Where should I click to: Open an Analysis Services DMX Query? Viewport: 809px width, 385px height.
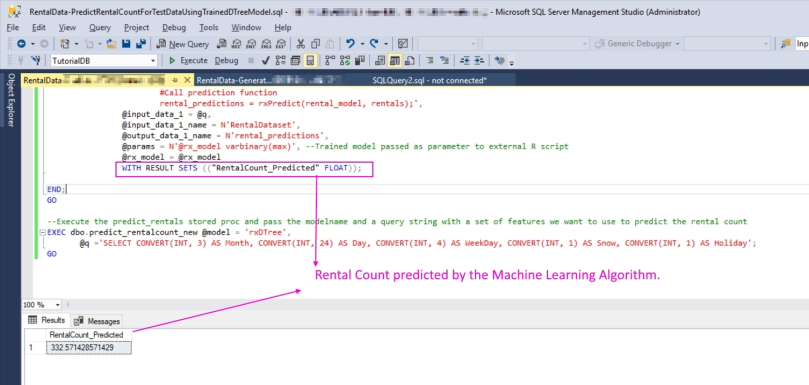pos(251,44)
